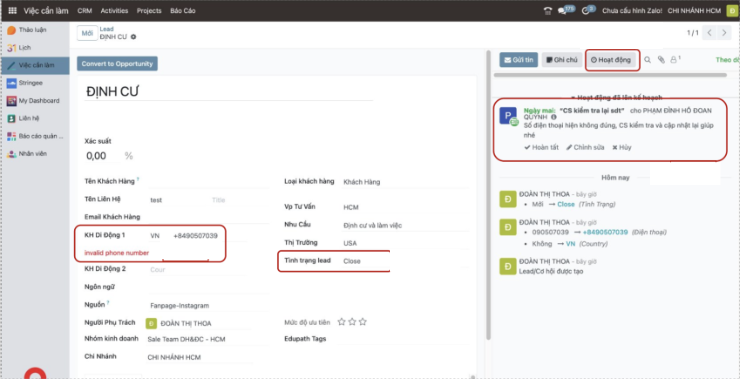Click Hoạt động schedule activity button
740x380 pixels.
tap(611, 60)
